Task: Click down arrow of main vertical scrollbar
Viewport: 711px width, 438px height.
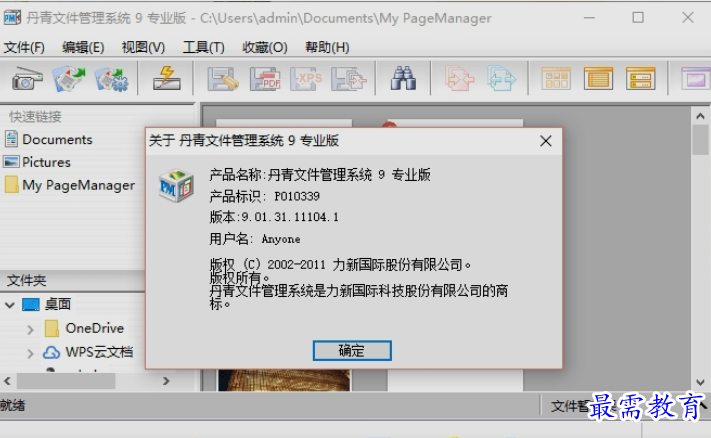Action: [700, 383]
